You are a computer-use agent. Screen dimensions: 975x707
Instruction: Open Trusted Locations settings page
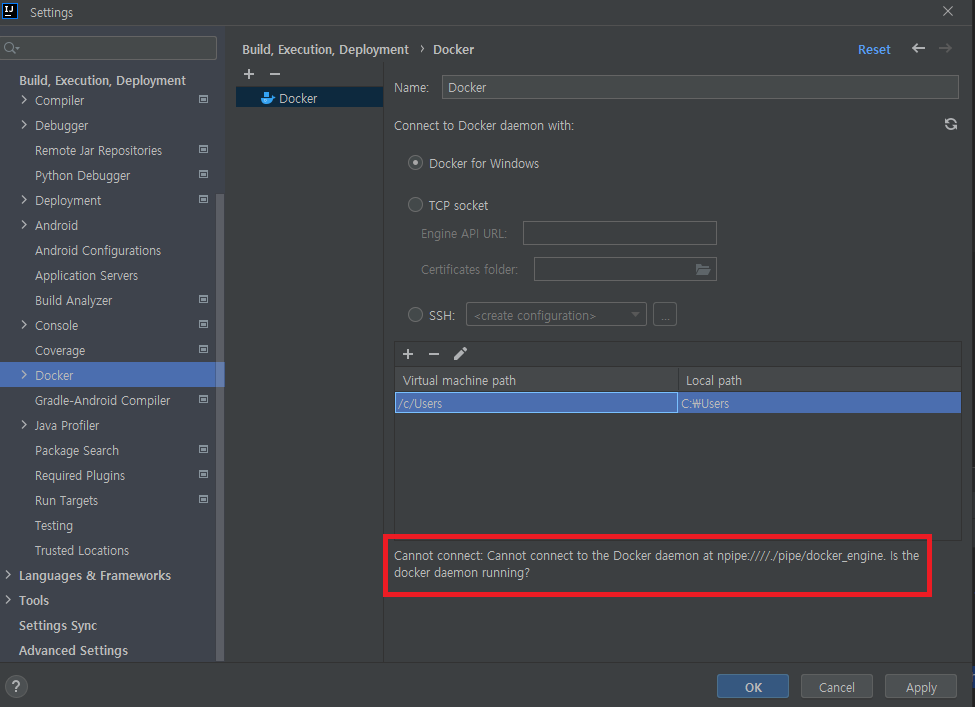[x=82, y=550]
